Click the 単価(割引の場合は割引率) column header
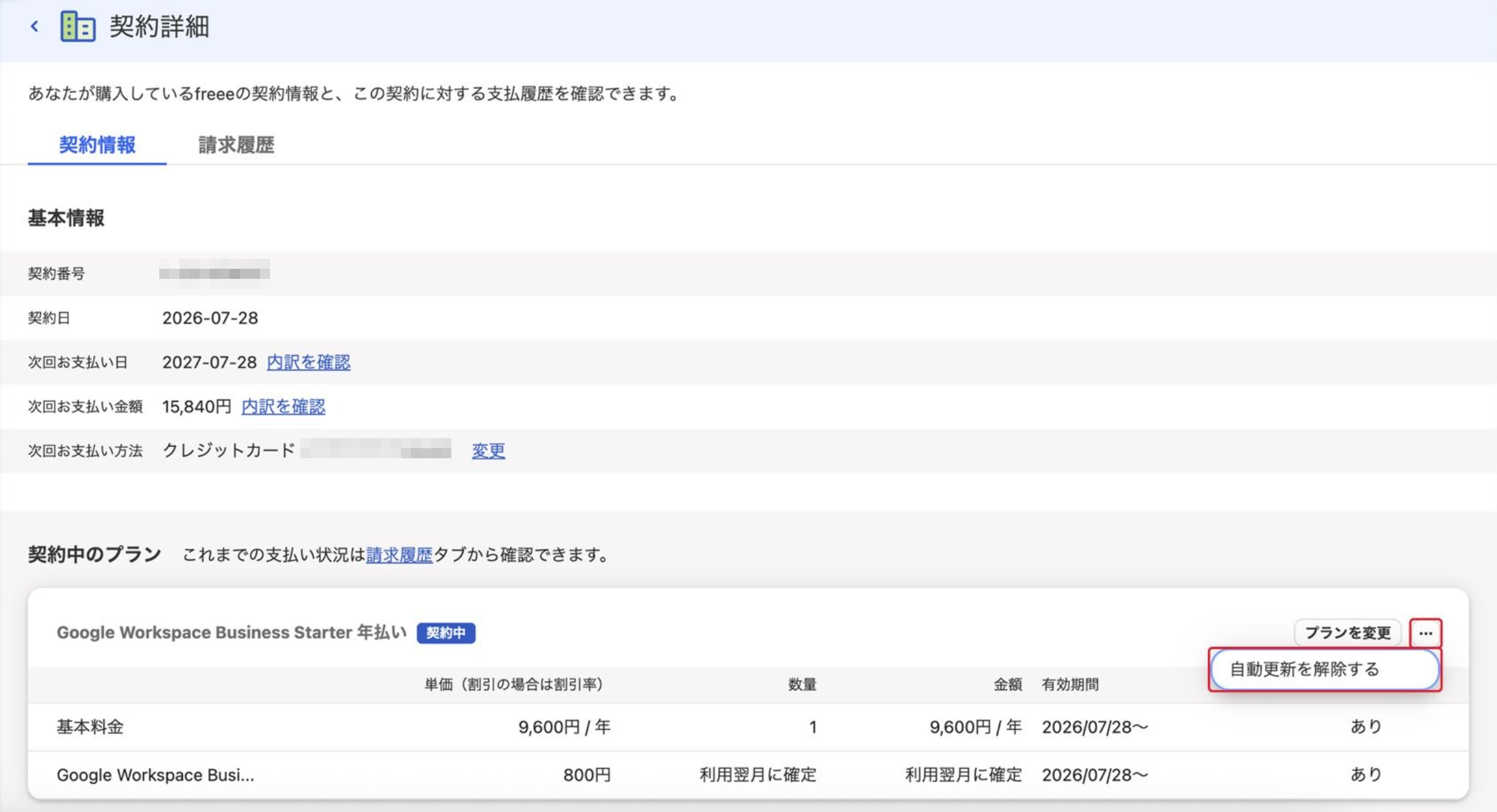Image resolution: width=1497 pixels, height=812 pixels. point(513,684)
